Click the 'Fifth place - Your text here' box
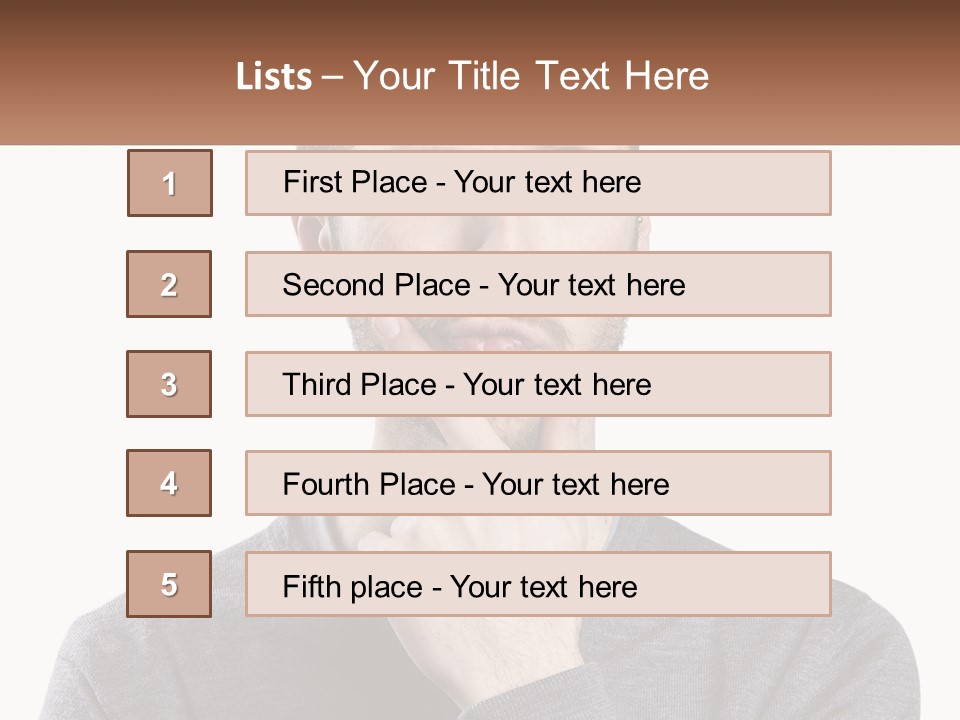This screenshot has width=960, height=720. tap(538, 584)
